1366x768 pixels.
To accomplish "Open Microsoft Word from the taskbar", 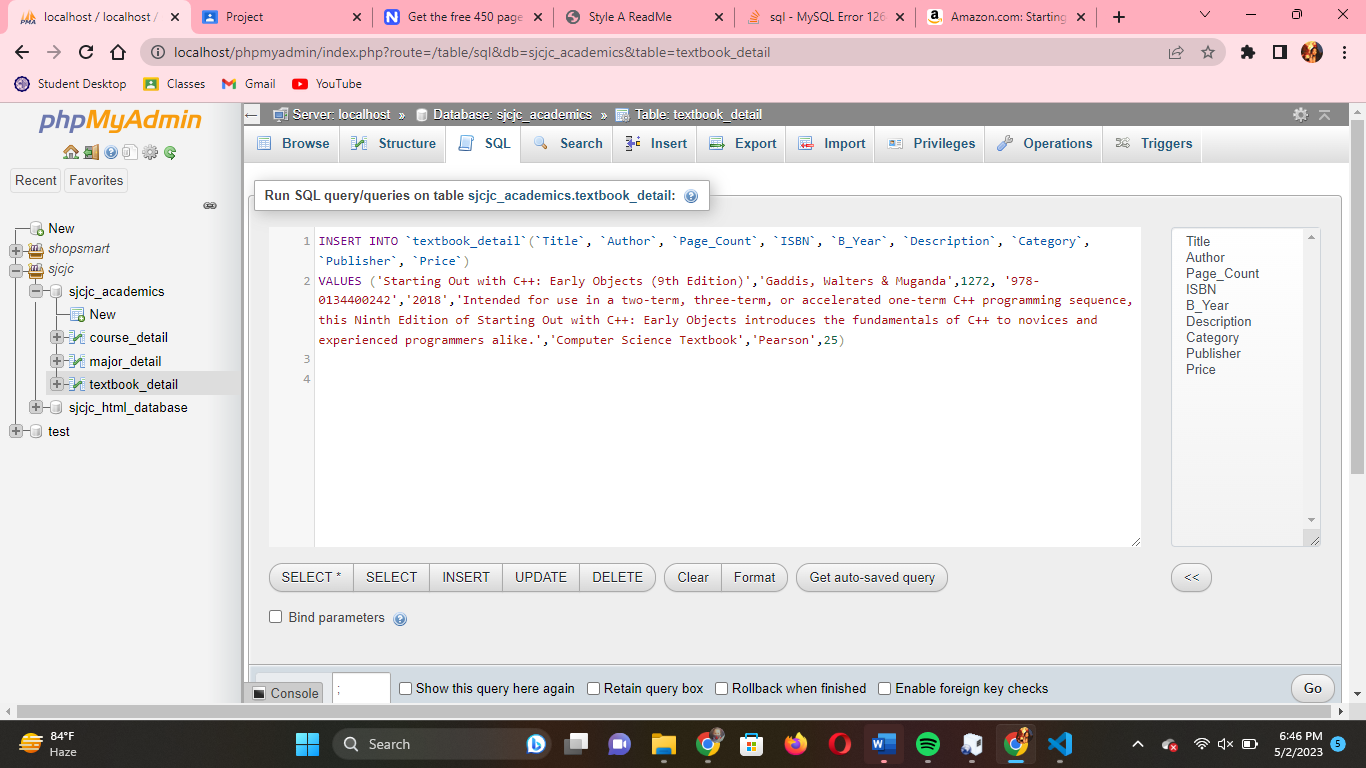I will [x=882, y=744].
